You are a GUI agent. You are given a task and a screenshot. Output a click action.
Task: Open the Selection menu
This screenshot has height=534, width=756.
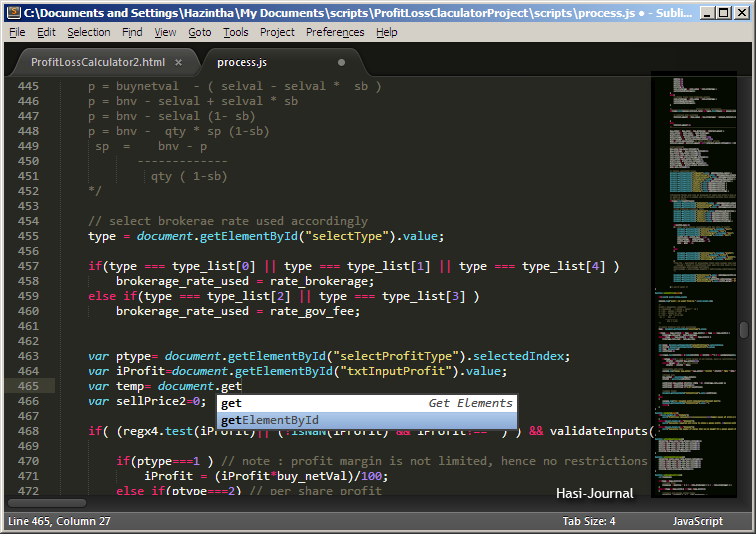click(89, 32)
